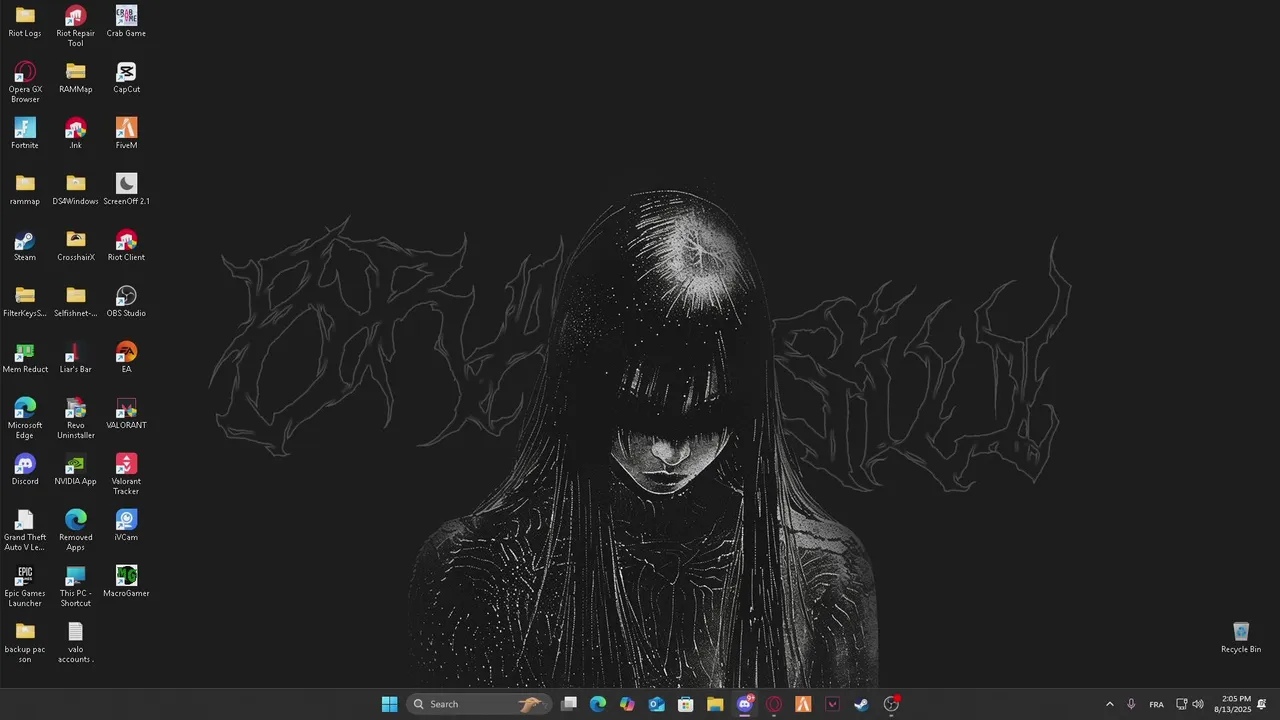The height and width of the screenshot is (720, 1280).
Task: Open the DS4Windows folder
Action: pos(76,190)
